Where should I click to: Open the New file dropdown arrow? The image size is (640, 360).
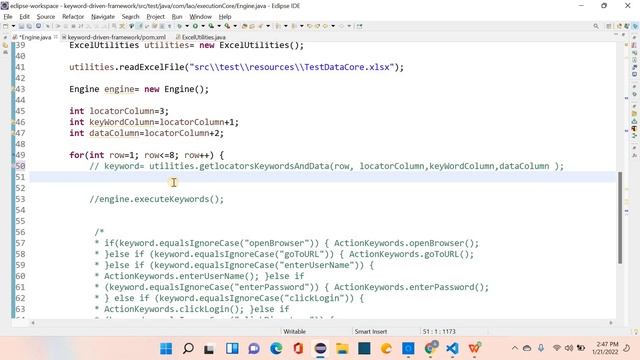coord(13,26)
